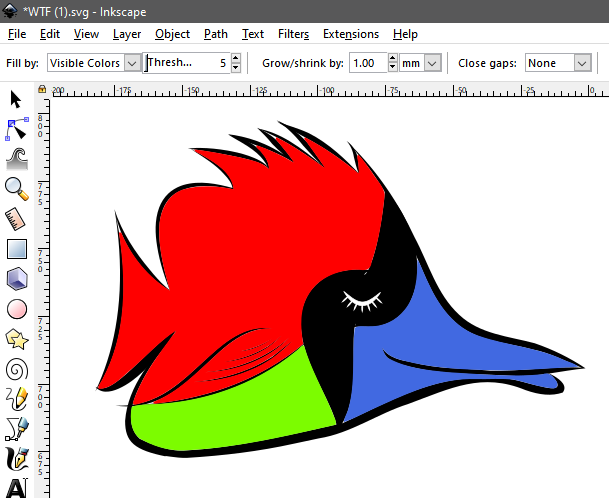Expand the Grow/shrink unit mm dropdown
This screenshot has width=609, height=498.
pos(420,63)
